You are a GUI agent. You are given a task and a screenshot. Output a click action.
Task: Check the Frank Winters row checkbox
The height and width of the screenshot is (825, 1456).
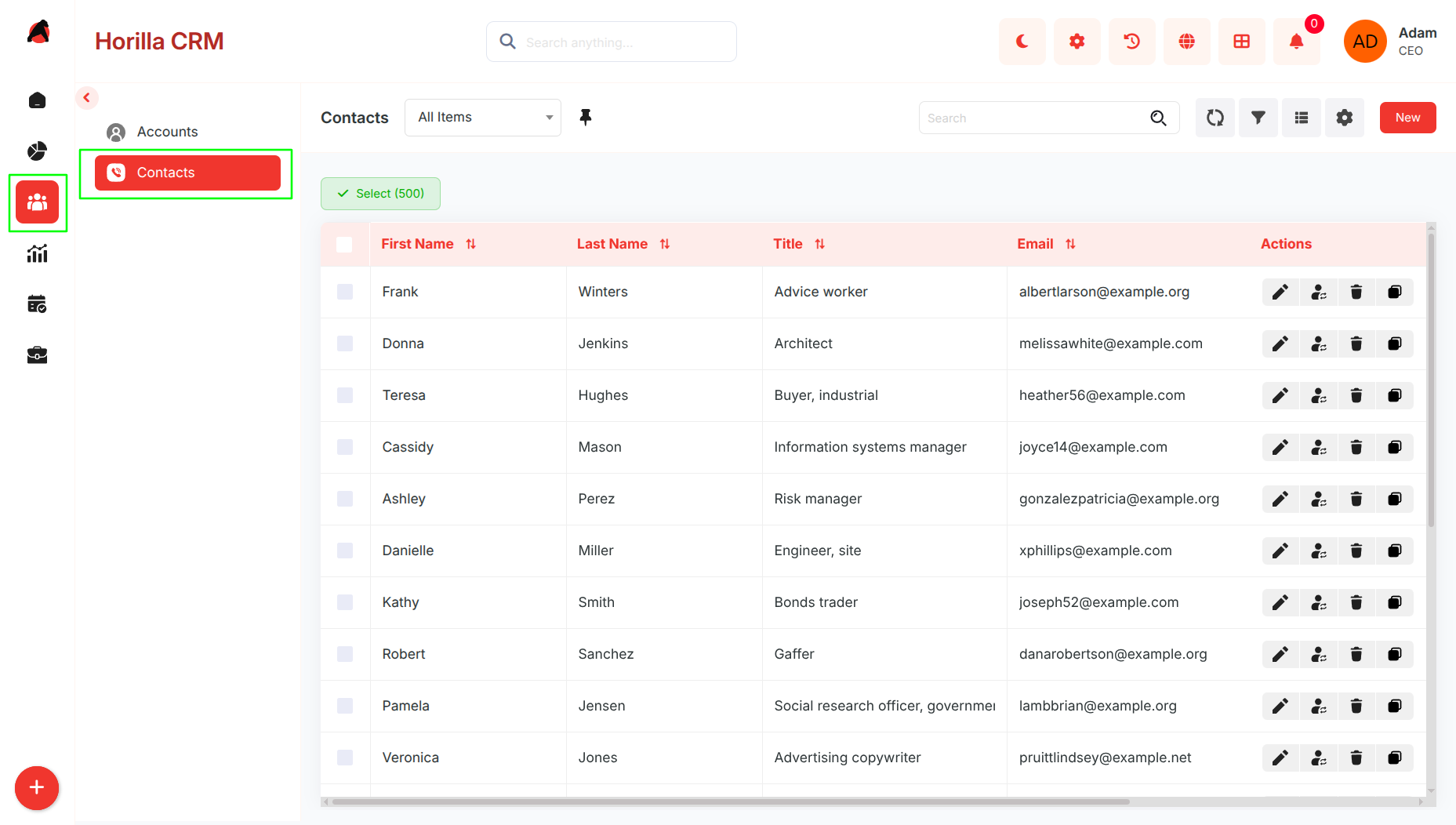(x=345, y=292)
